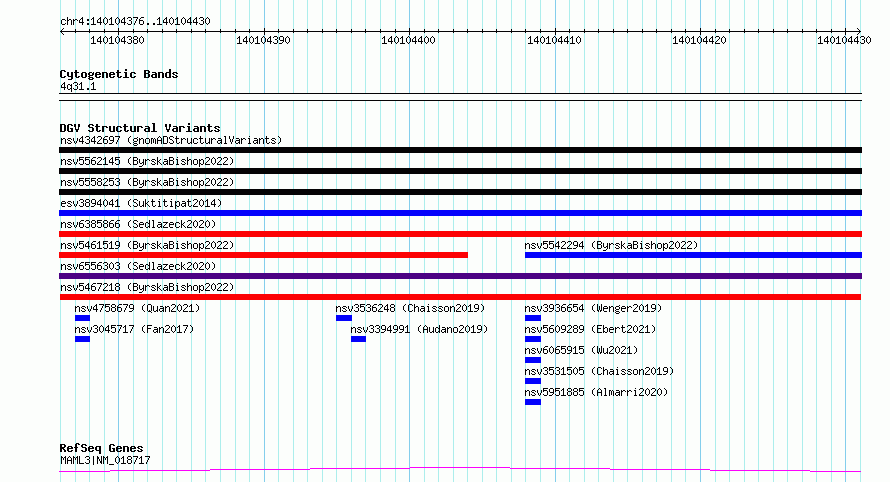The height and width of the screenshot is (482, 890).
Task: Click small blue bar under nsv6065915
Action: point(533,360)
